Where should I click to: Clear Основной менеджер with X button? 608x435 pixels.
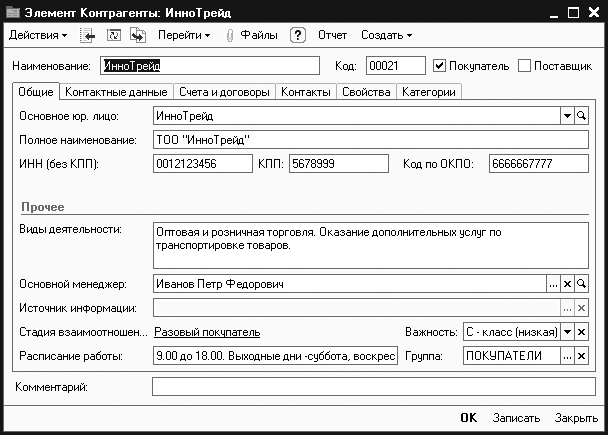coord(567,284)
